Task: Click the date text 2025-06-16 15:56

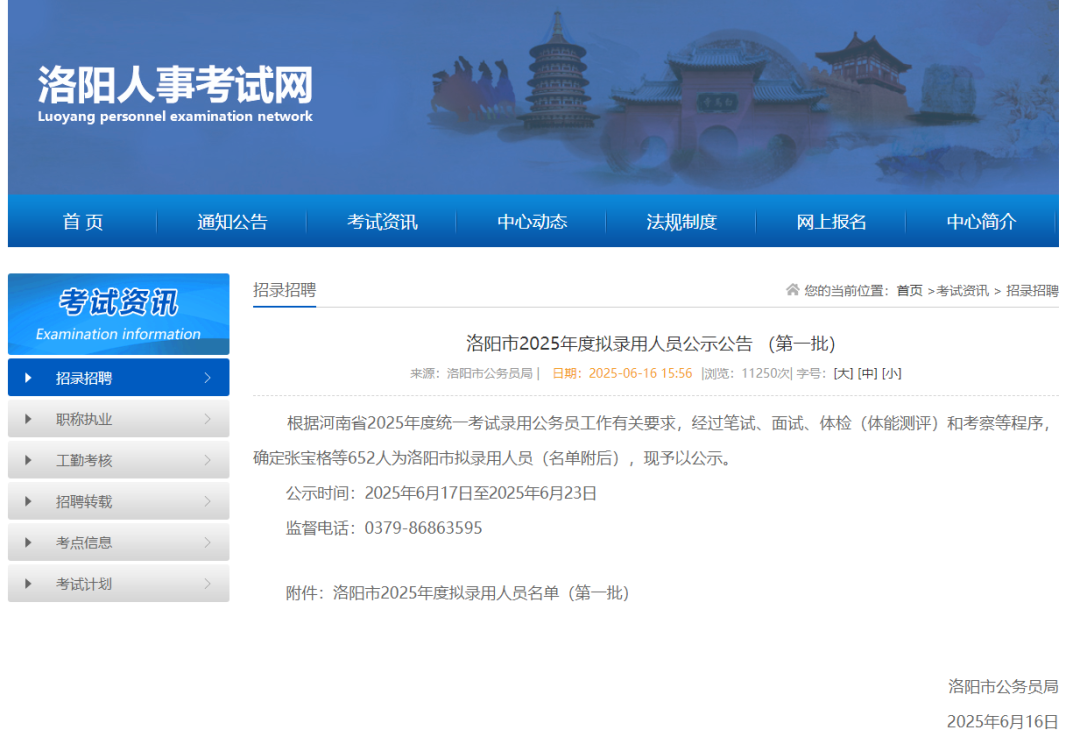Action: point(640,373)
